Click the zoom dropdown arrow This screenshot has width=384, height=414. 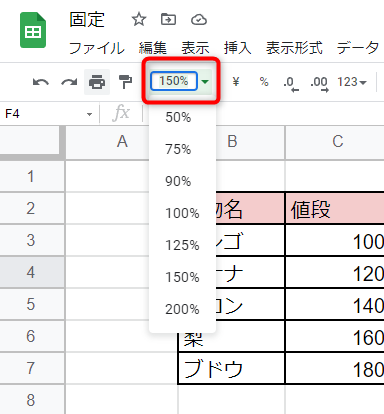coord(205,81)
